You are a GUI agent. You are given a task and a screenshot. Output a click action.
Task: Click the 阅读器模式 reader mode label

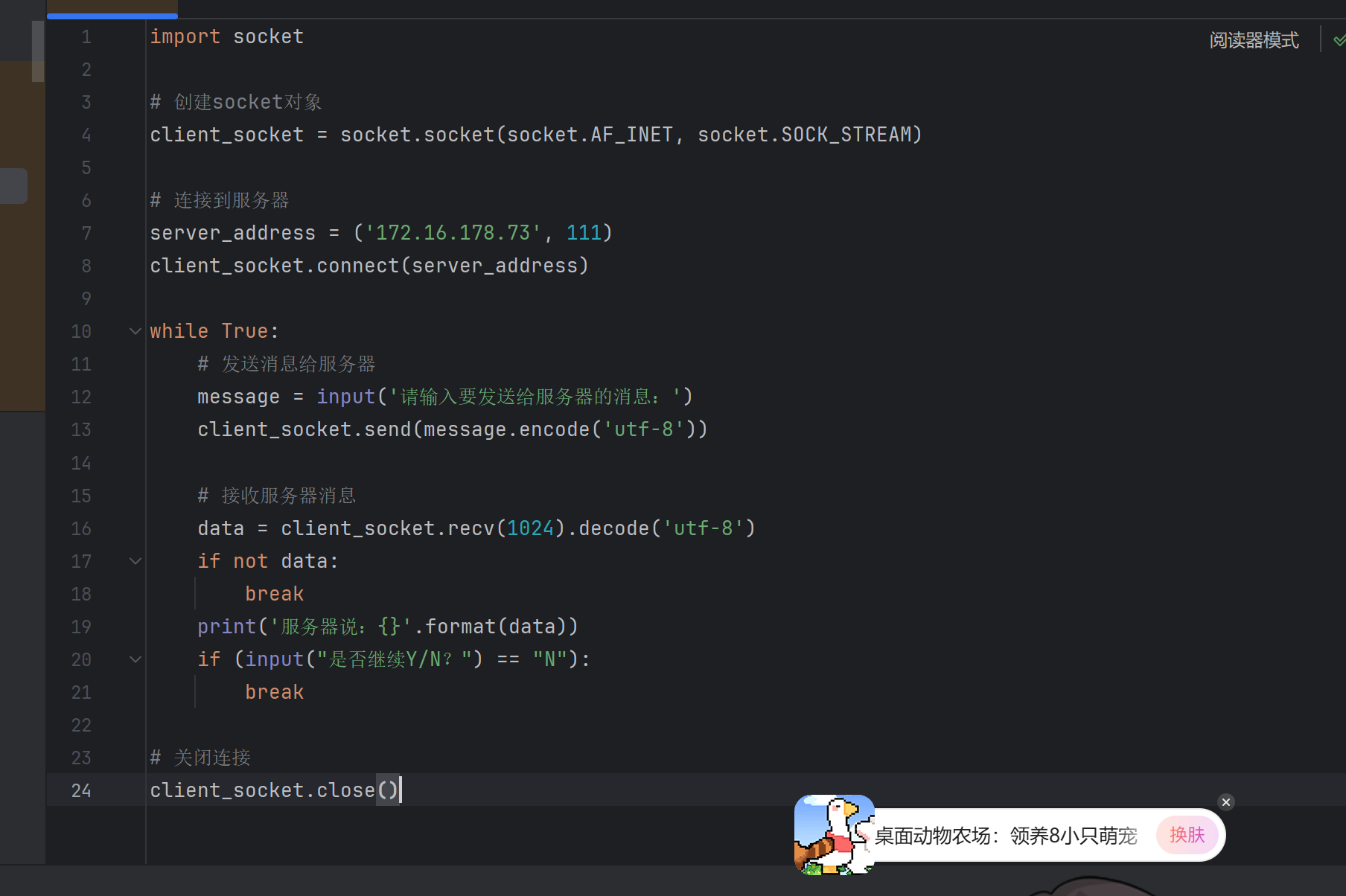[x=1254, y=40]
